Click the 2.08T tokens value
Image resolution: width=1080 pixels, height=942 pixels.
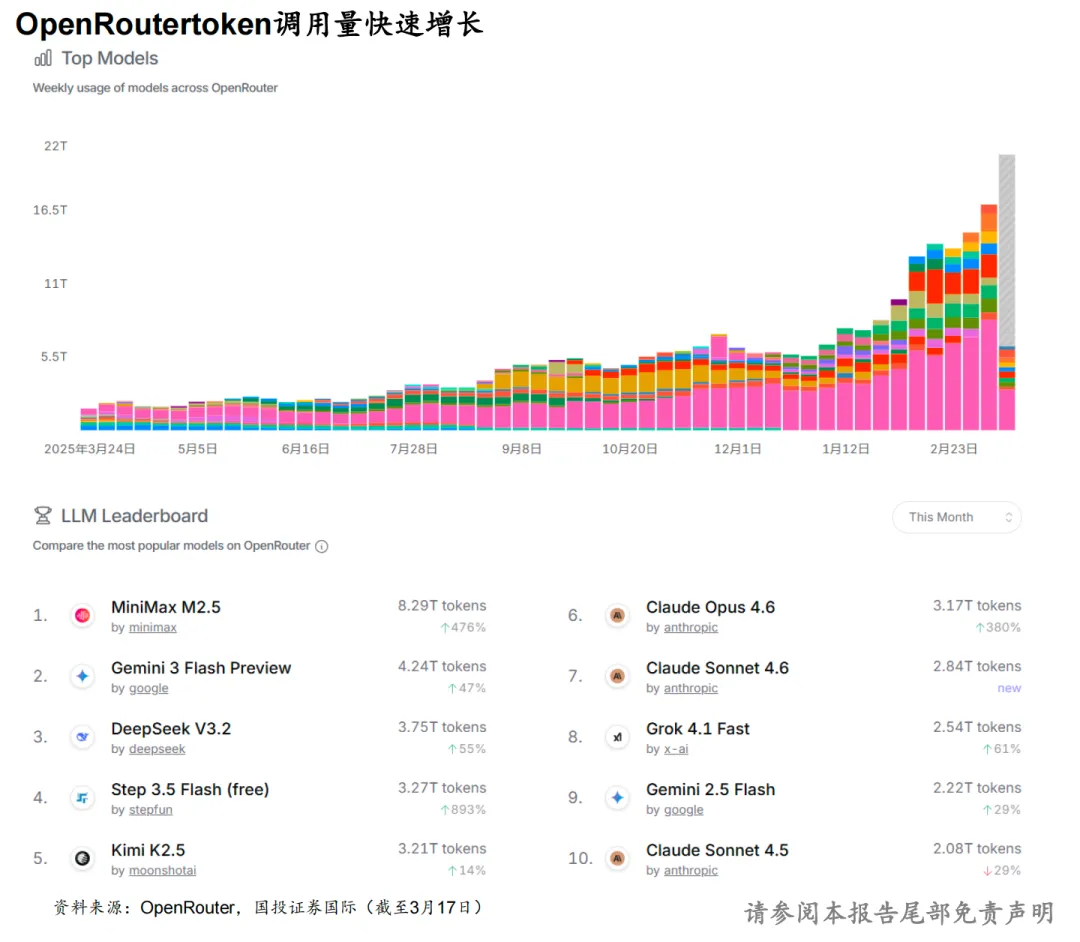977,848
